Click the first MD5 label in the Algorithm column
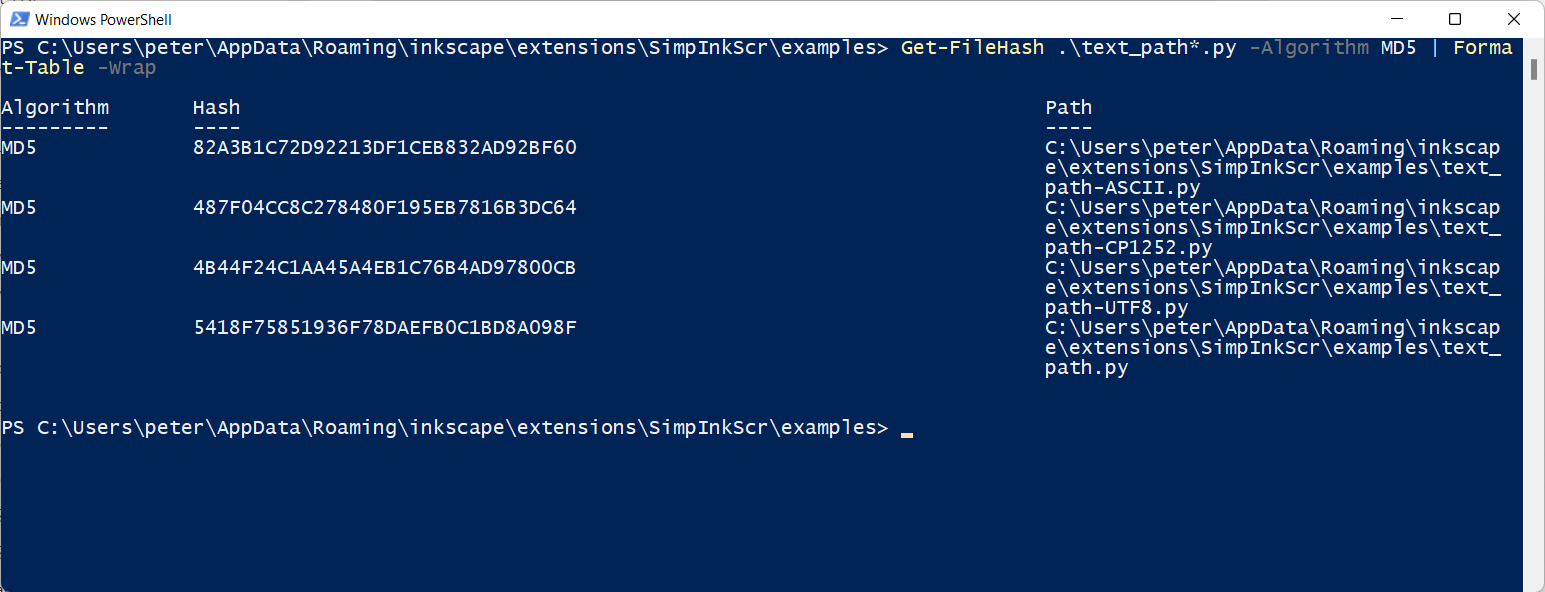This screenshot has height=592, width=1545. tap(16, 147)
